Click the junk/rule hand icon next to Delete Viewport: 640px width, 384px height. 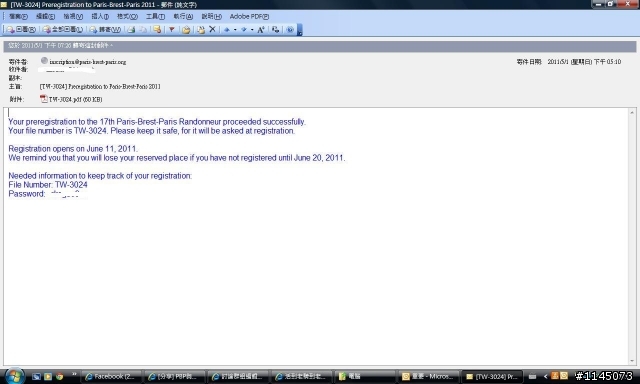pos(201,29)
